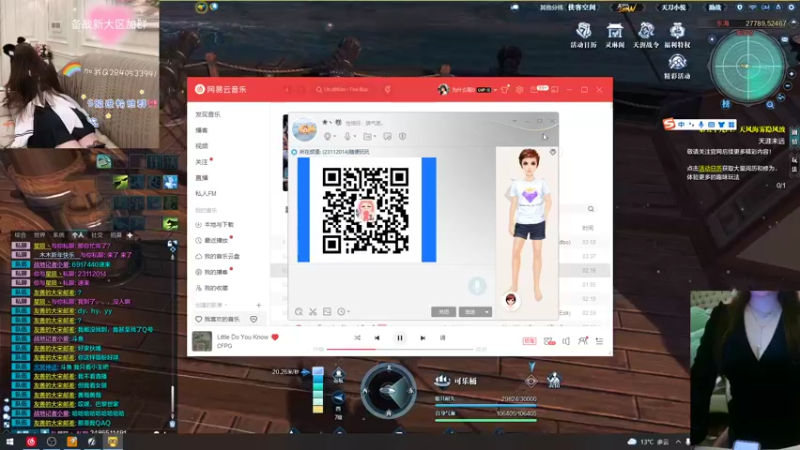Open the send button options arrow
Image resolution: width=800 pixels, height=450 pixels.
pyautogui.click(x=487, y=312)
